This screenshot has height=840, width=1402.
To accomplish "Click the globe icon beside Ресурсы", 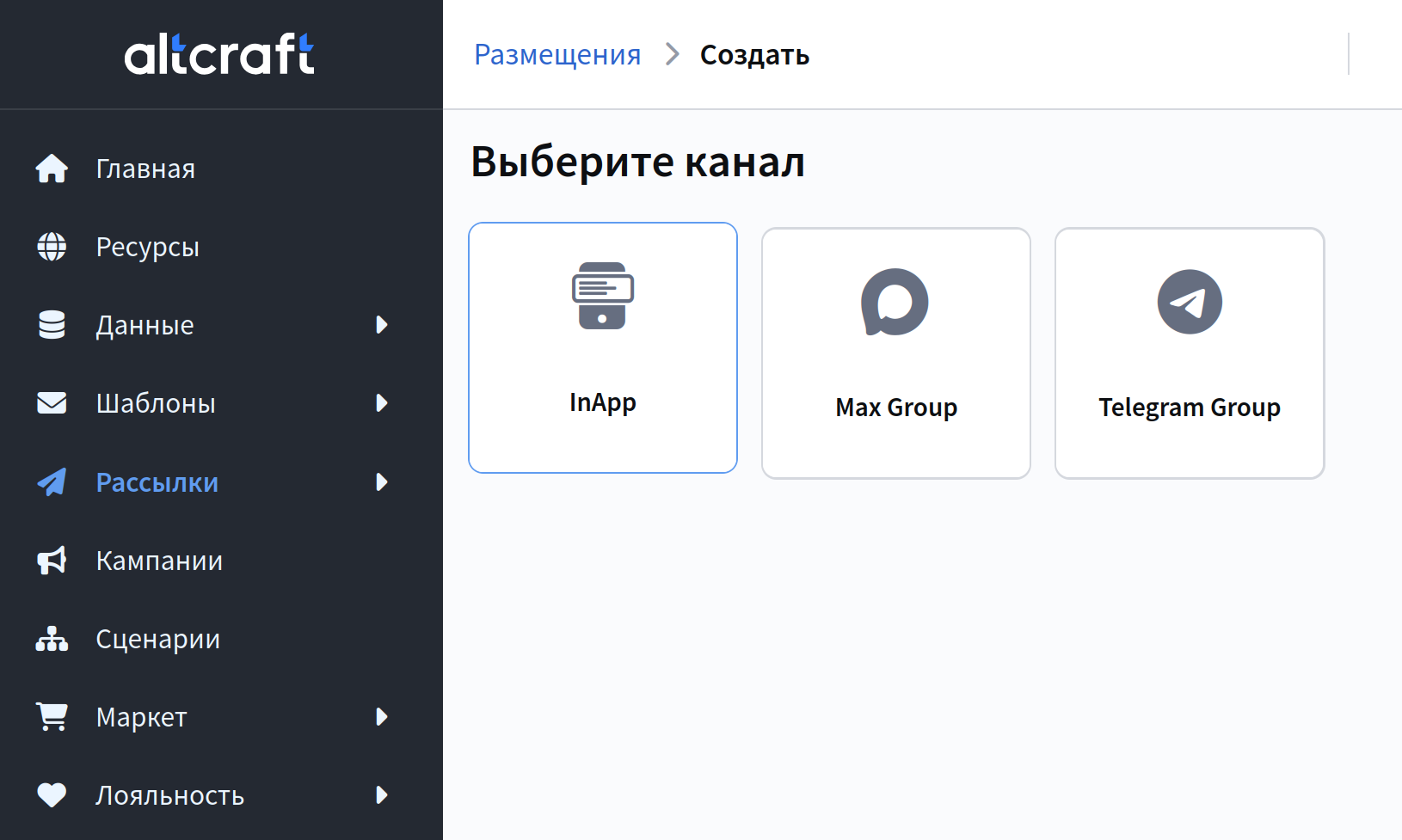I will coord(52,247).
